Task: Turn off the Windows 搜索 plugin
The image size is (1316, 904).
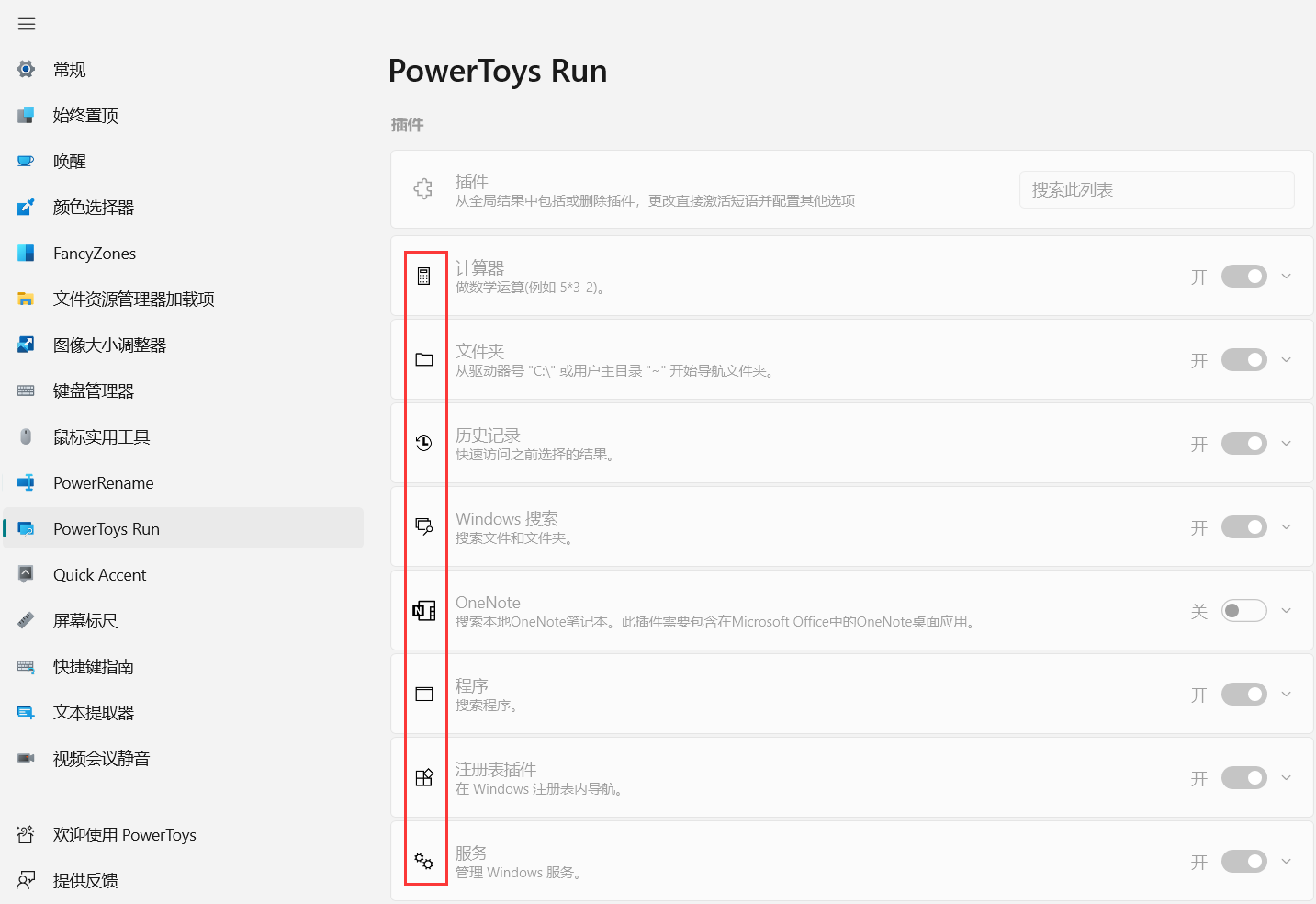Action: pos(1244,526)
